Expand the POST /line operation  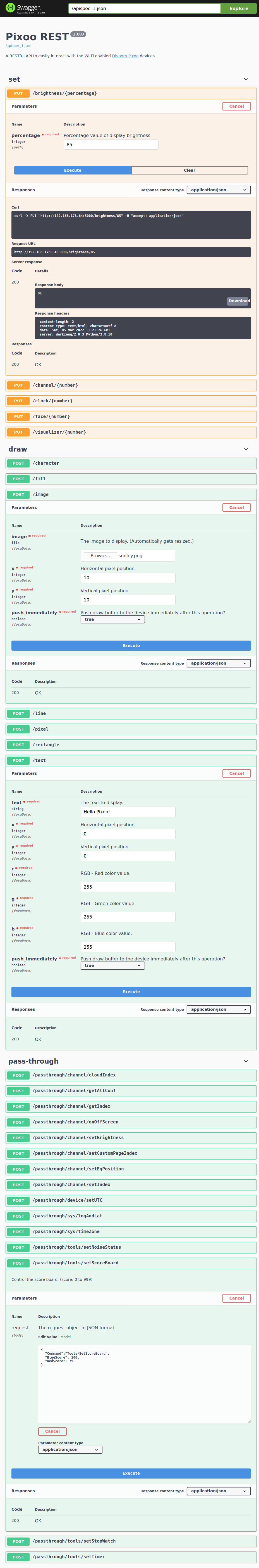(131, 713)
